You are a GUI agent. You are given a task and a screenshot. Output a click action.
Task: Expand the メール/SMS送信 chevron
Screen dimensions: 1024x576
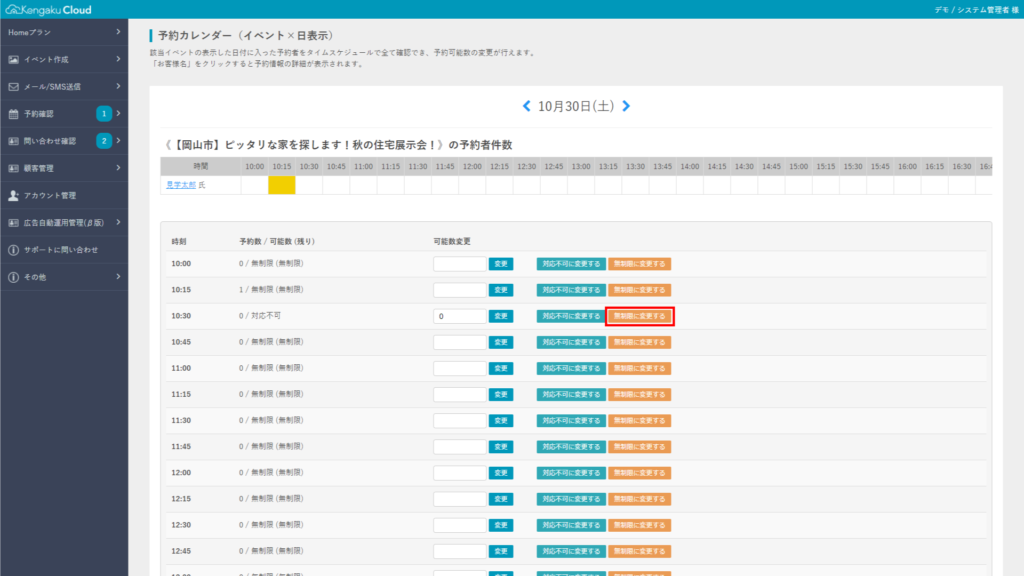pos(118,86)
